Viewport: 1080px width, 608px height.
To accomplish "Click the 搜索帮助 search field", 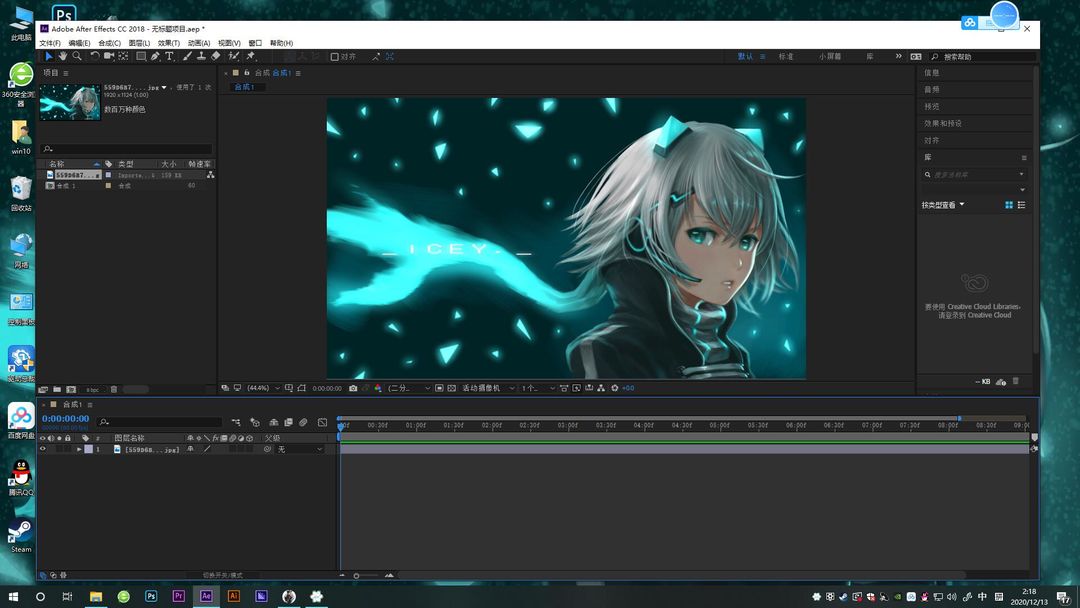I will (982, 56).
